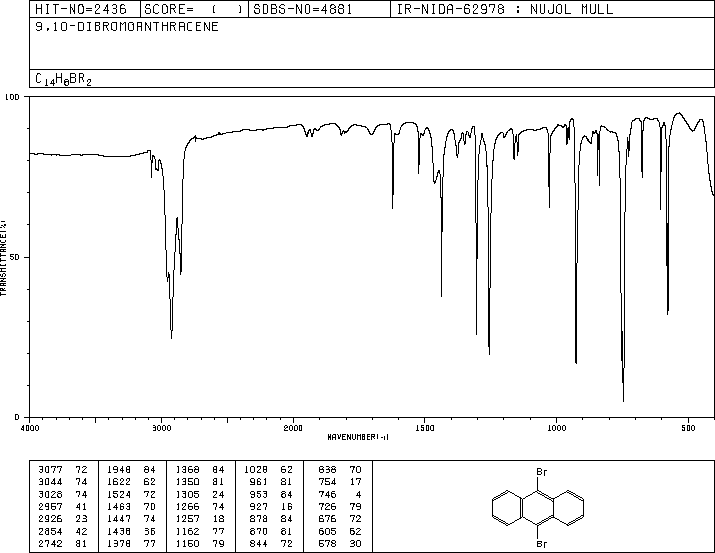Click the 1463 wavenumber in the peak table
Screen dimensions: 715x553
pyautogui.click(x=119, y=506)
